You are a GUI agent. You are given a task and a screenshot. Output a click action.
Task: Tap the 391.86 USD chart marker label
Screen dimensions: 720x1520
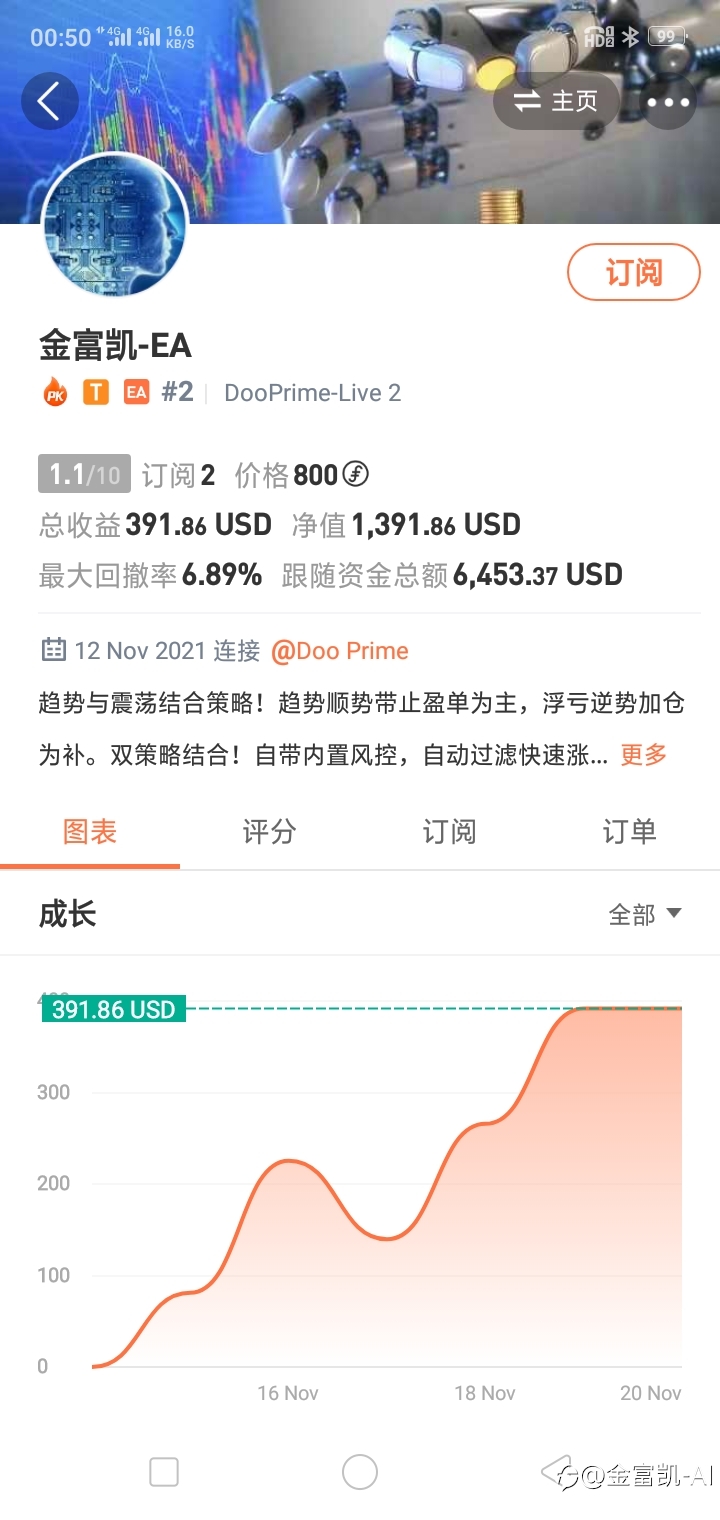tap(114, 1010)
